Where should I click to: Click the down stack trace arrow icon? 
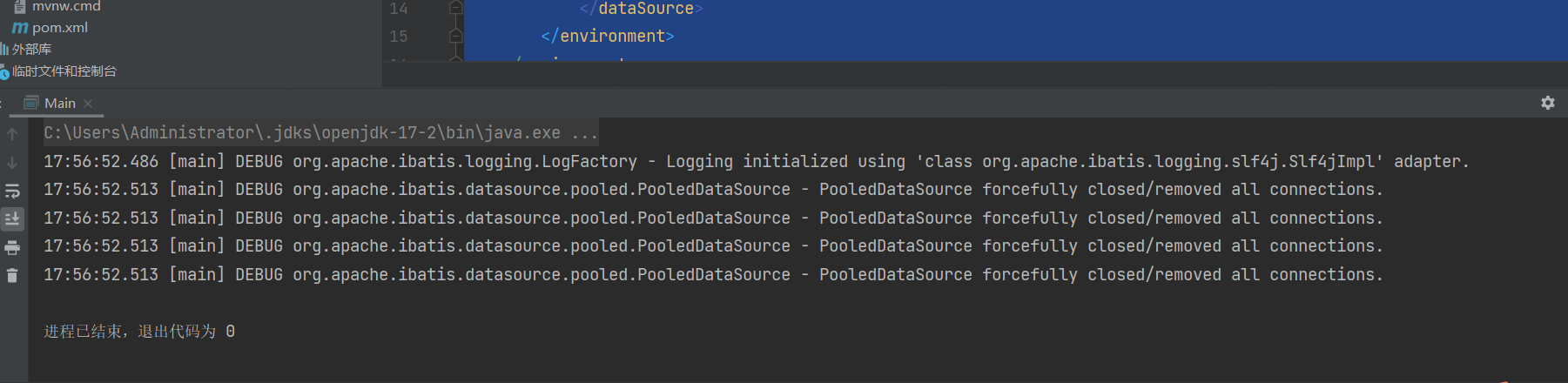(x=12, y=162)
